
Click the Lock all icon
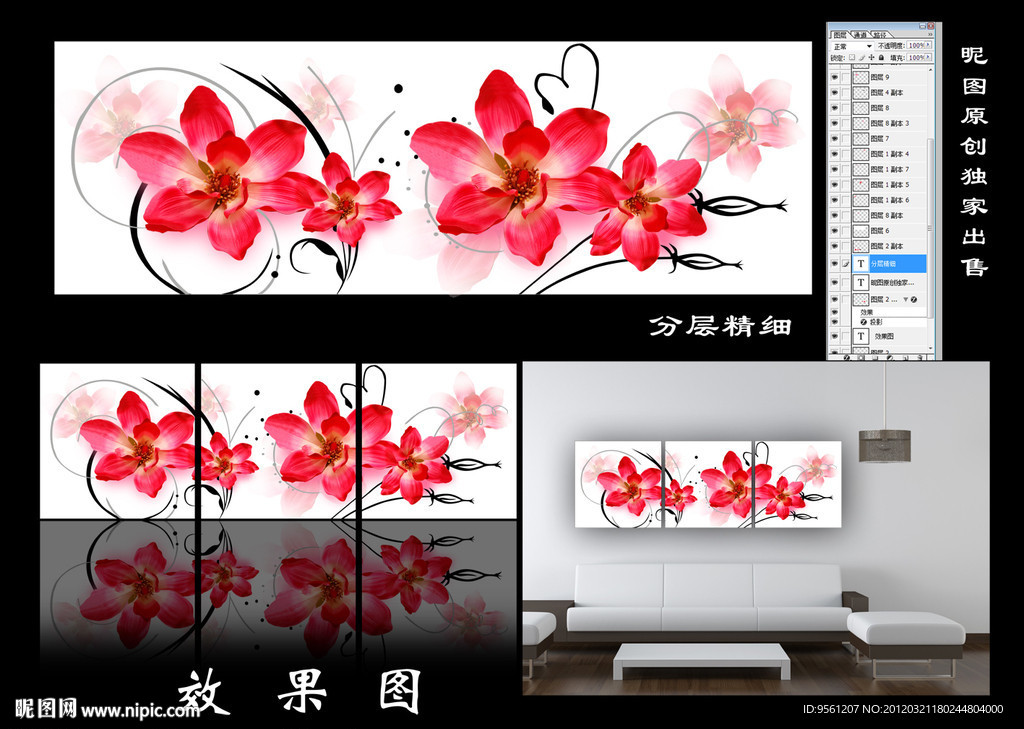tap(881, 57)
